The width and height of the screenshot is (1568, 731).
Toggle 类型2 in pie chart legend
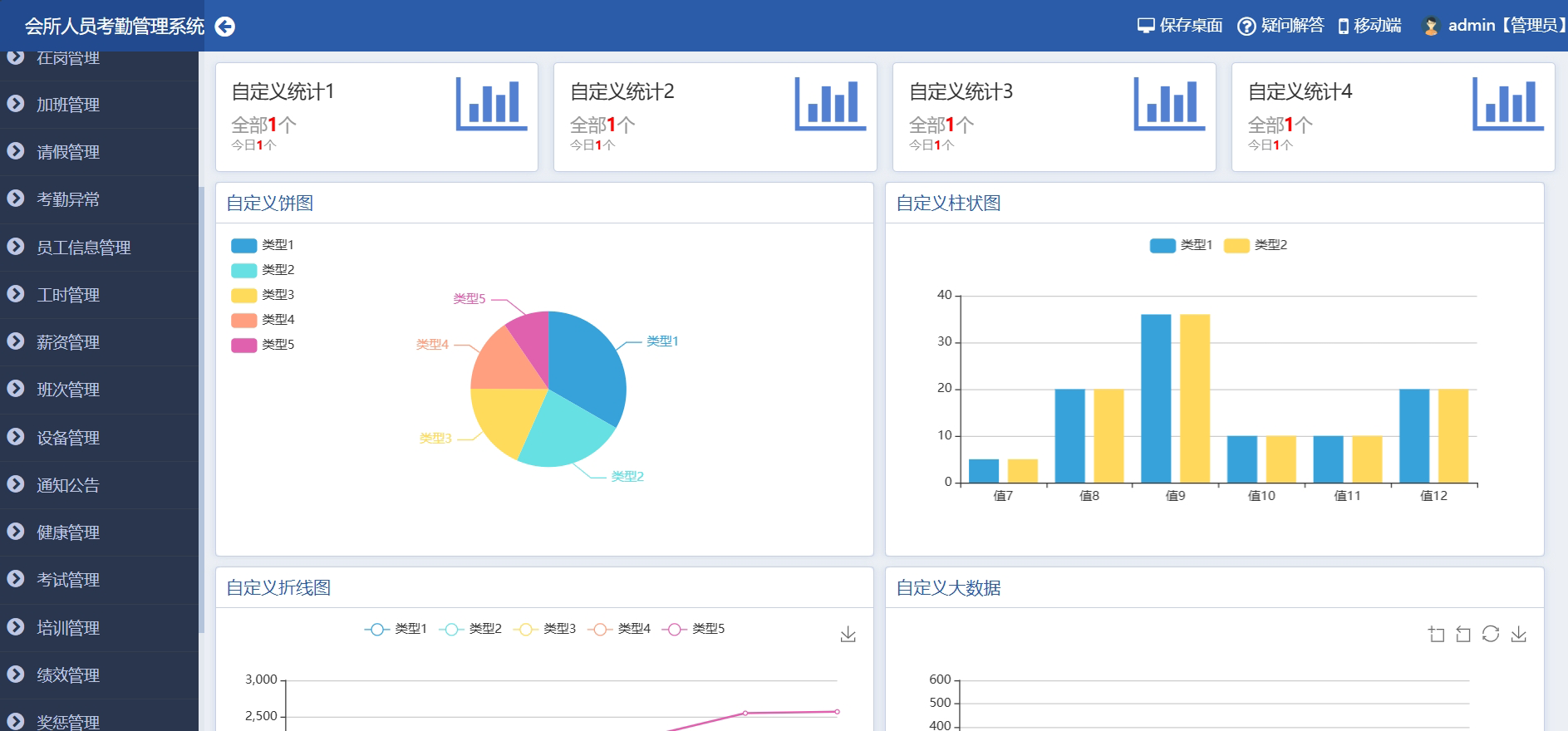pyautogui.click(x=263, y=270)
